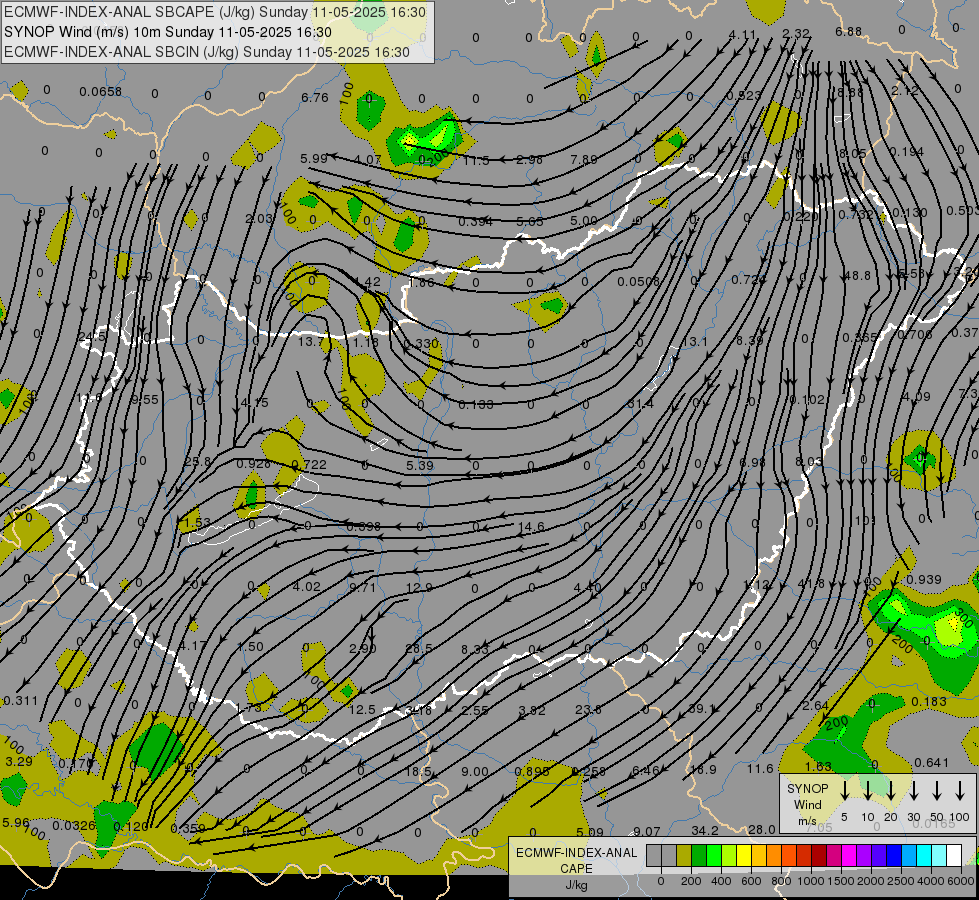Pick the bright magenta swatch in CAPE legend
The height and width of the screenshot is (900, 979).
[849, 856]
